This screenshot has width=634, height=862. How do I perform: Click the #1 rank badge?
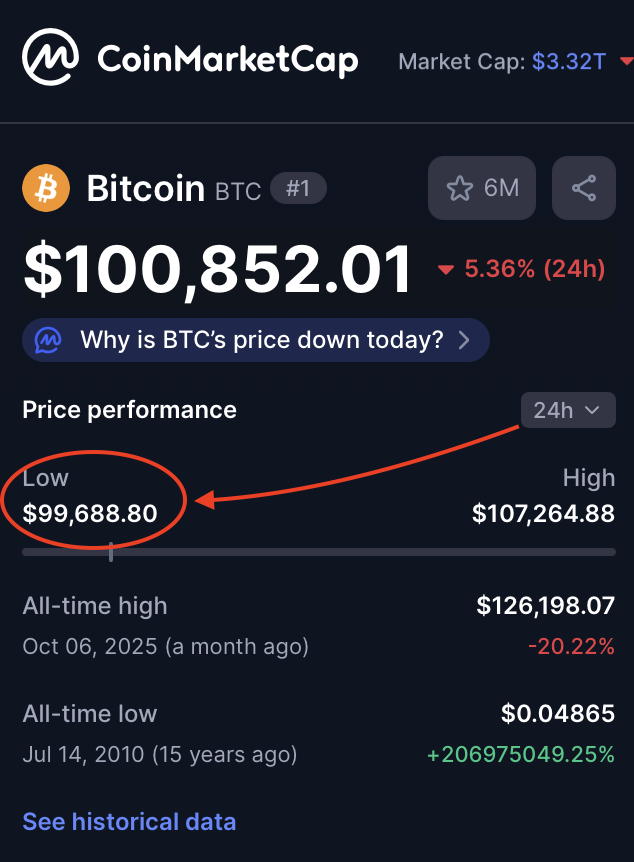(x=298, y=188)
